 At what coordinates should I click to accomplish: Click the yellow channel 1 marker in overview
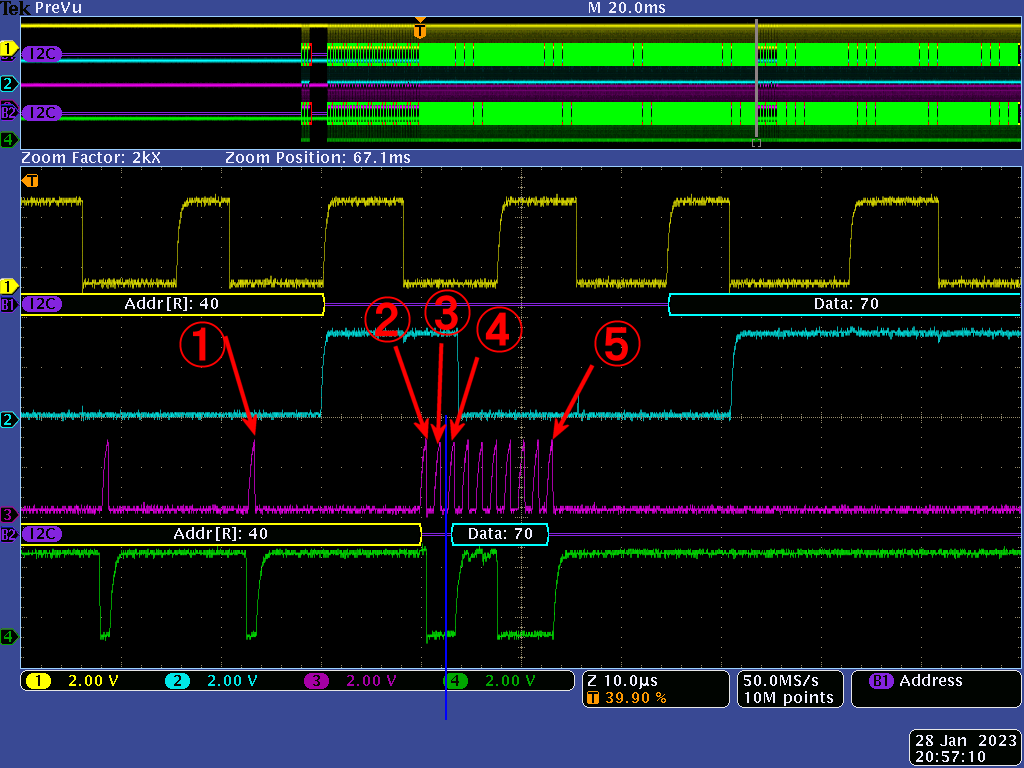(x=8, y=48)
